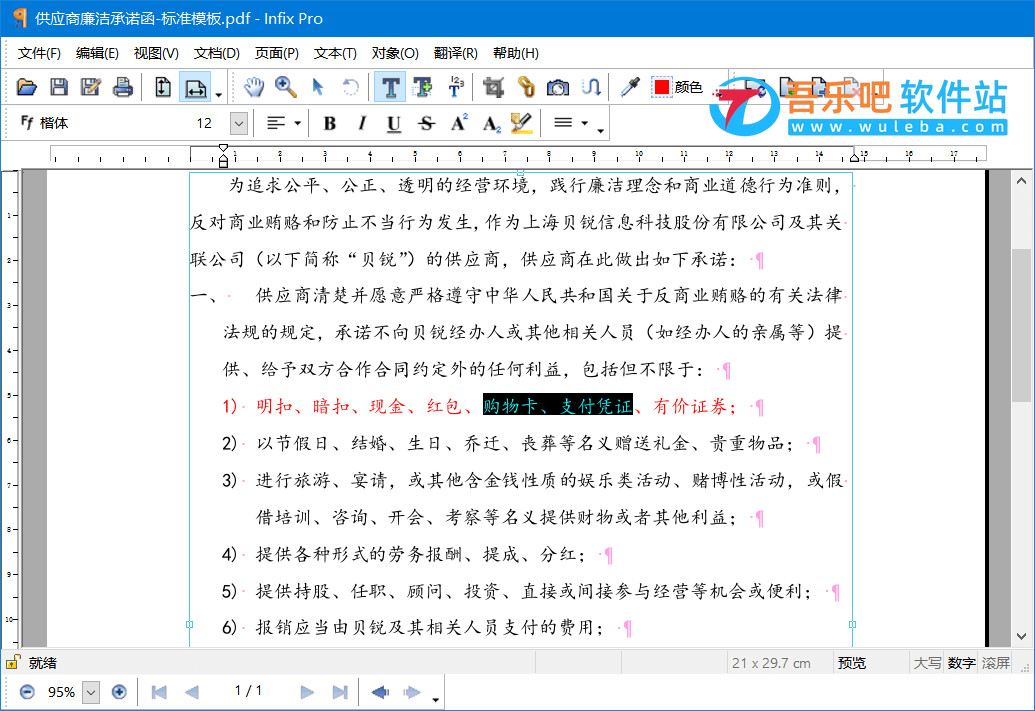Select the Add Text Box tool
The width and height of the screenshot is (1035, 711).
(x=422, y=87)
